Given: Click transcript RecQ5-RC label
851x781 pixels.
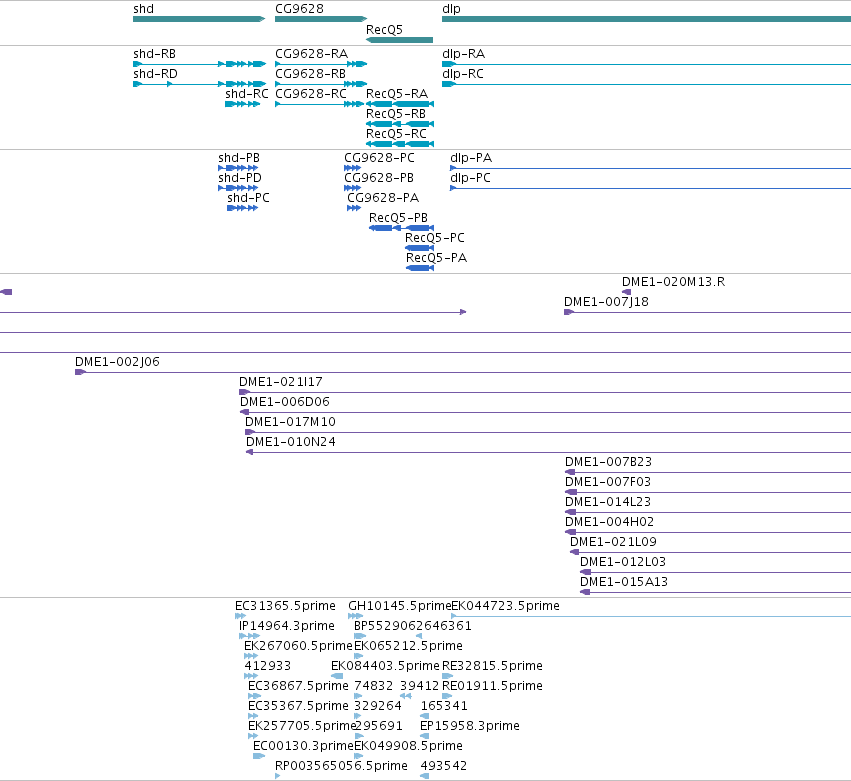Looking at the screenshot, I should pos(397,135).
